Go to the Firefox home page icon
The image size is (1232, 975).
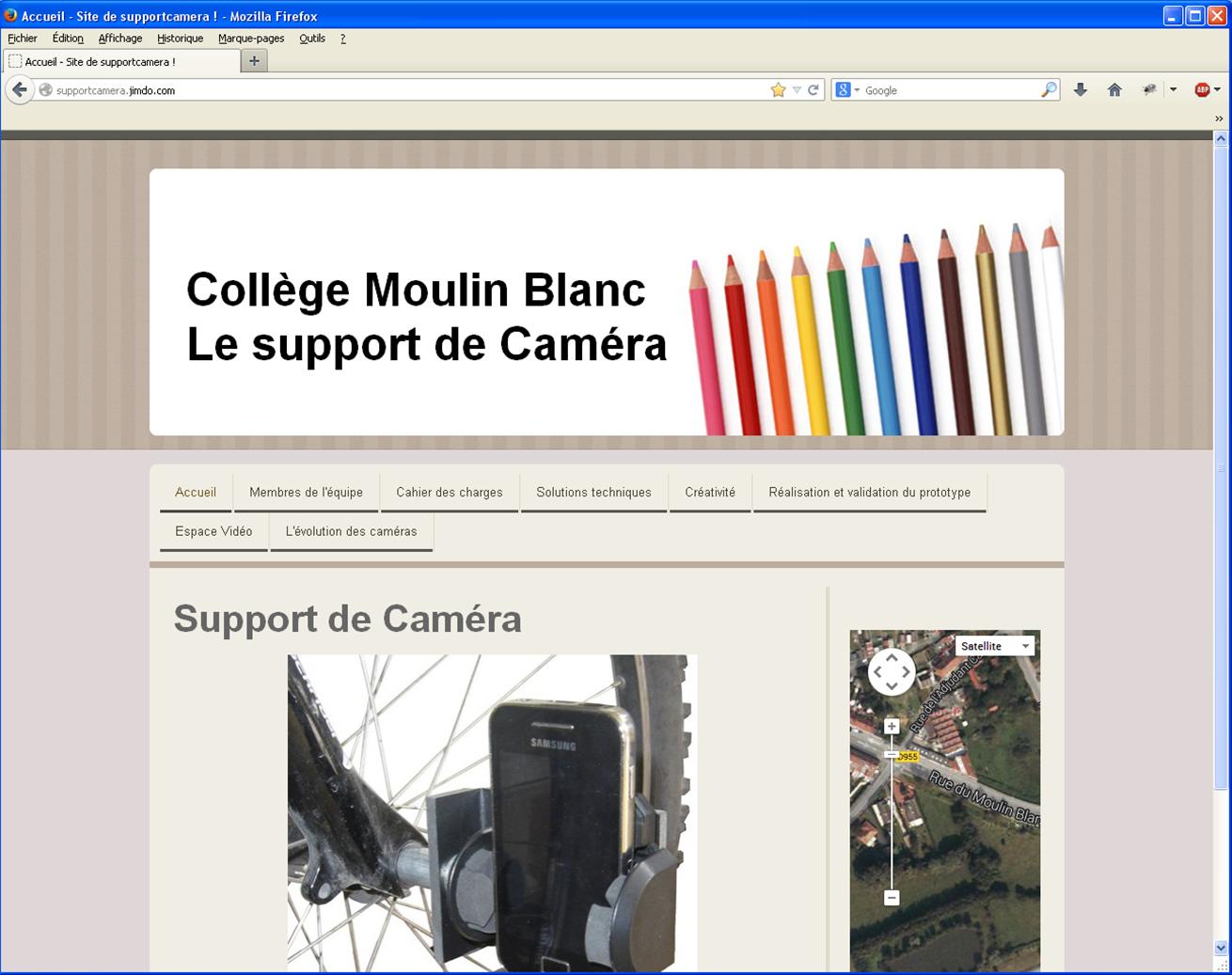pyautogui.click(x=1114, y=90)
